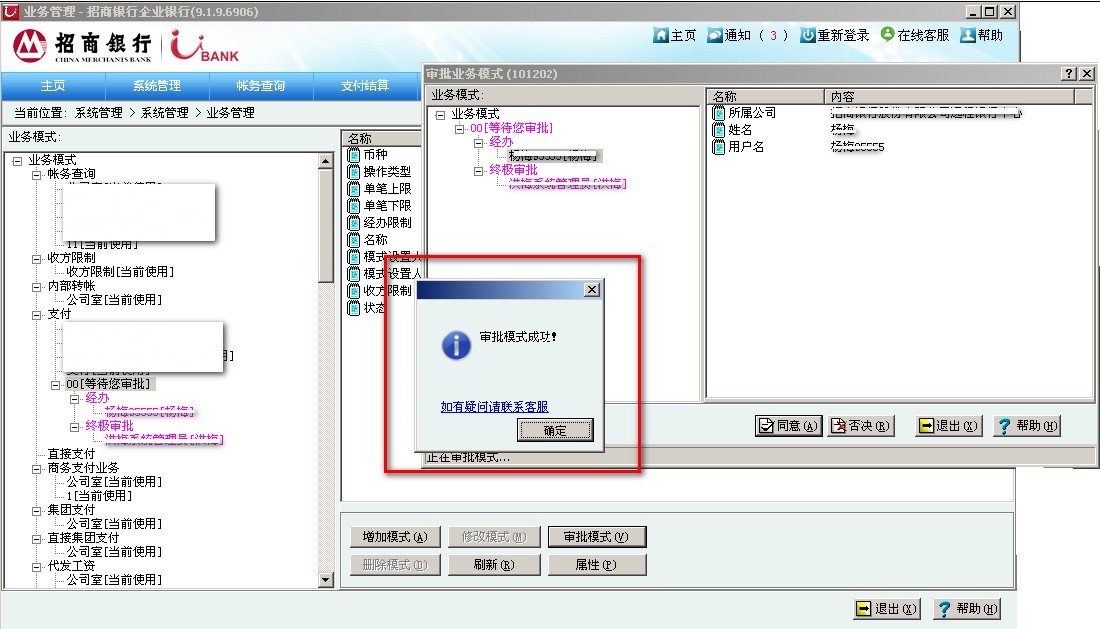Select the 币种 list item icon
Screen dimensions: 1100x629
click(x=353, y=155)
